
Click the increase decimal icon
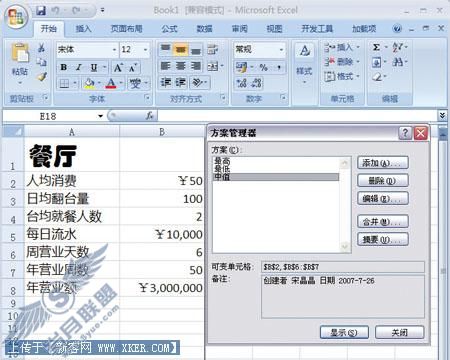point(241,83)
